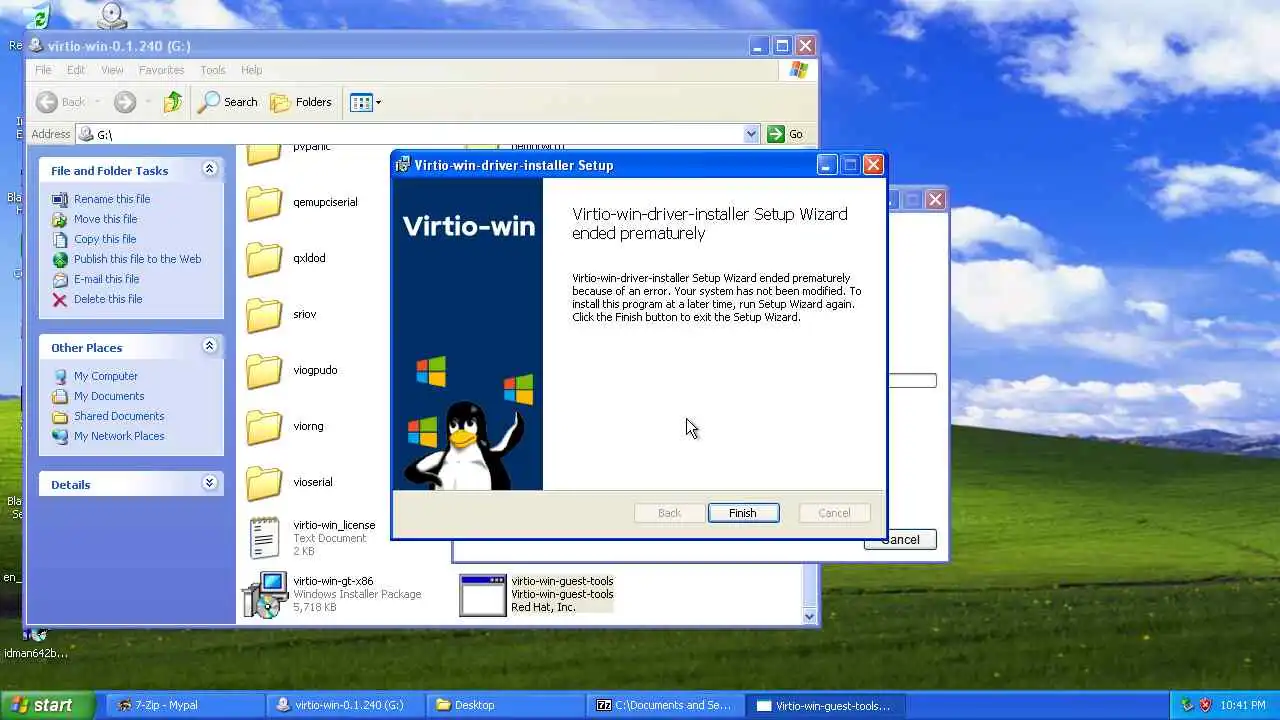The image size is (1280, 720).
Task: Open the Help menu
Action: click(x=251, y=70)
